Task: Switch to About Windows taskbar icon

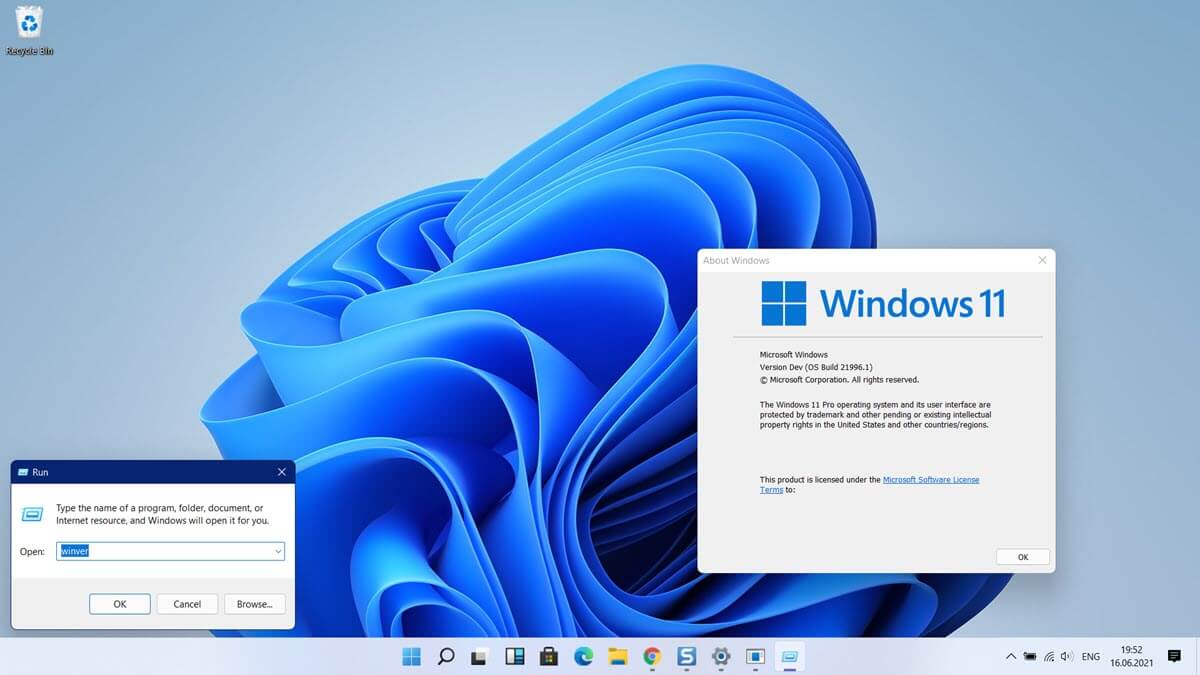Action: [x=755, y=657]
